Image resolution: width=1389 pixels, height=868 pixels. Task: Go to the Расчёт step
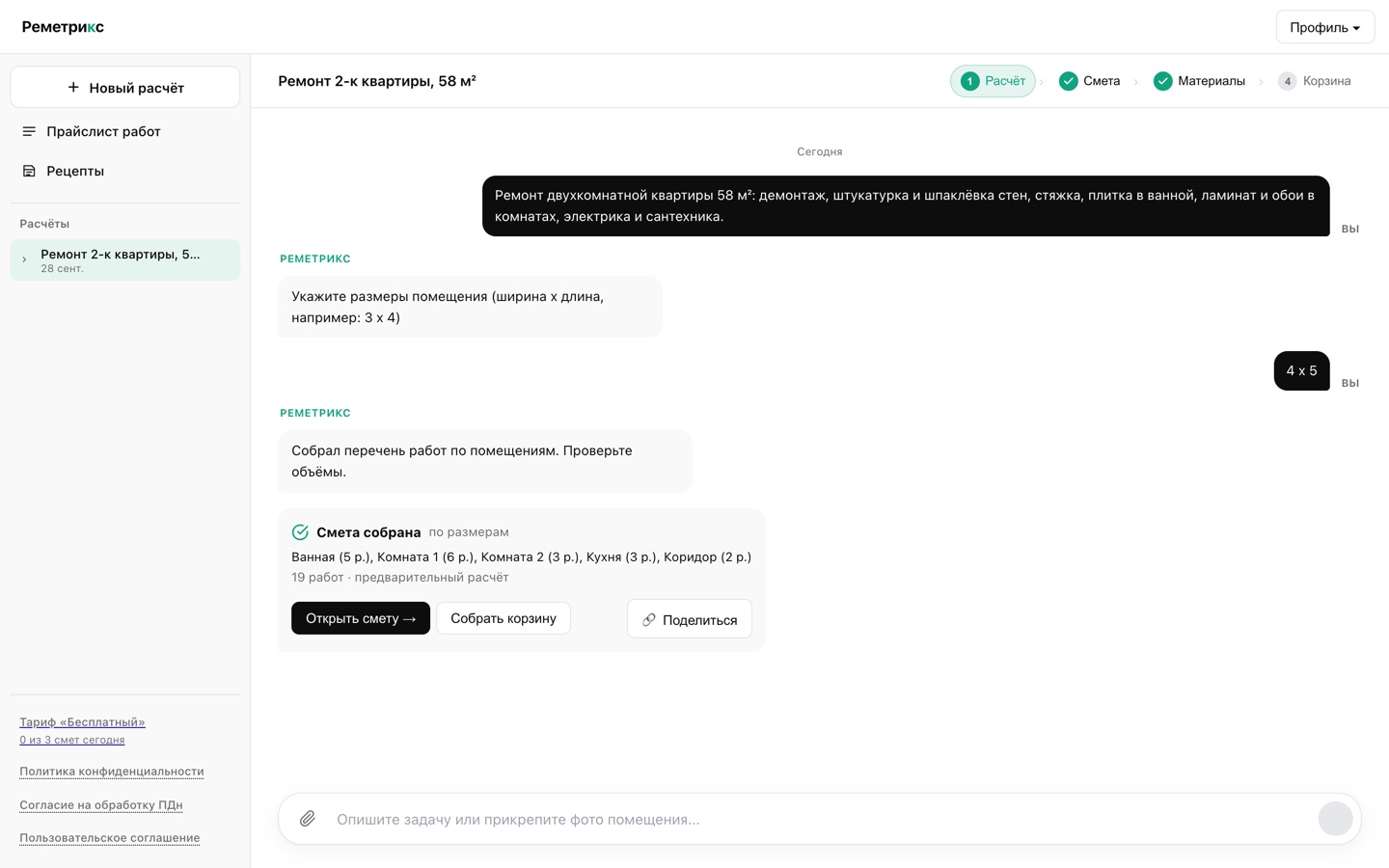point(993,81)
